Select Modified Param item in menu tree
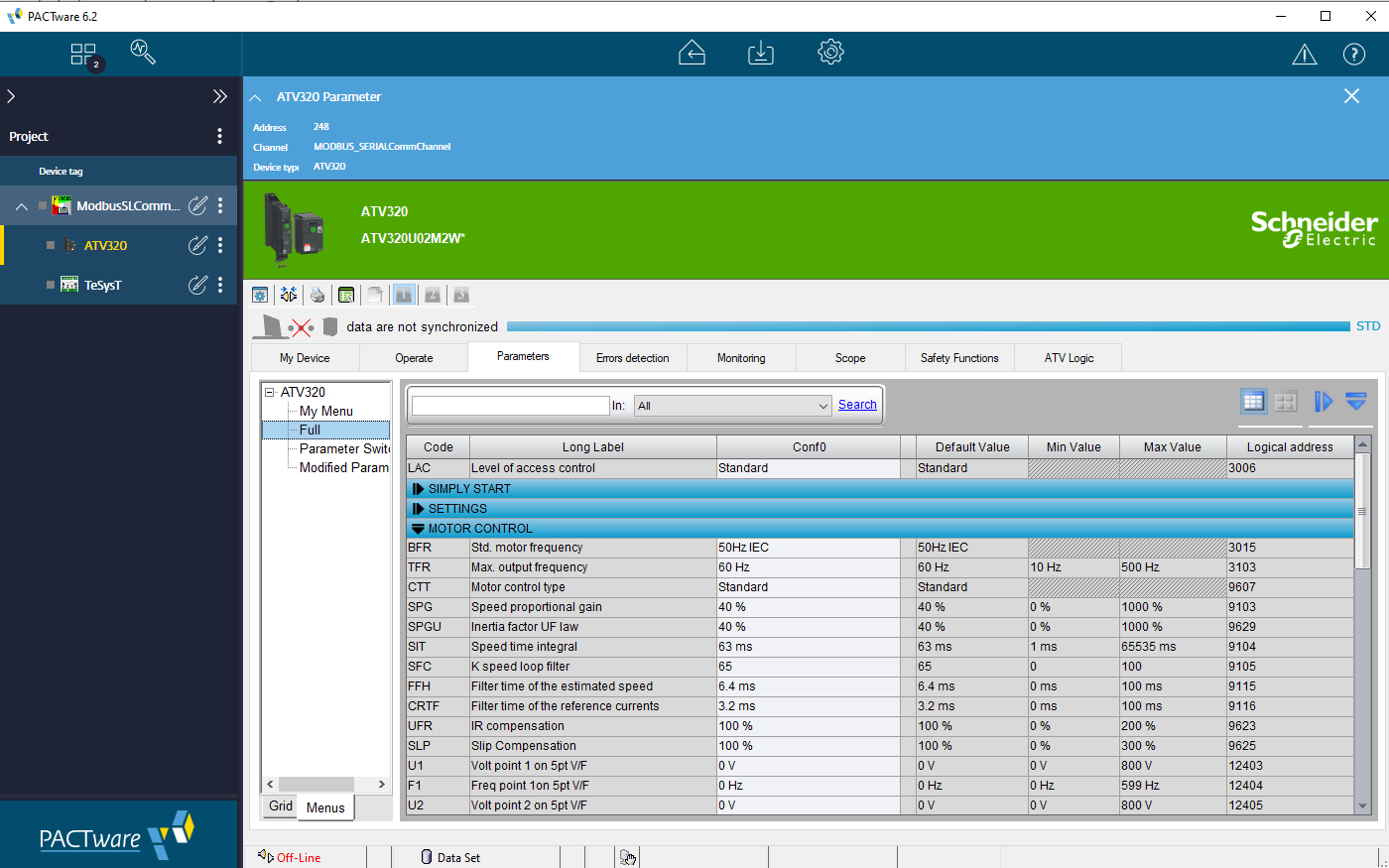The height and width of the screenshot is (868, 1389). click(x=343, y=467)
